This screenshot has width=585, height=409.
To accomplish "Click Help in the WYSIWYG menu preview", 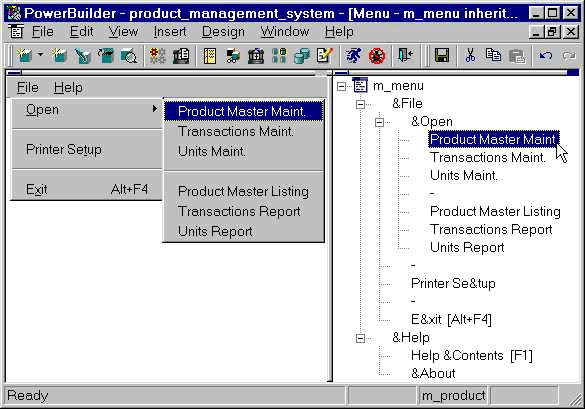I will [x=68, y=88].
